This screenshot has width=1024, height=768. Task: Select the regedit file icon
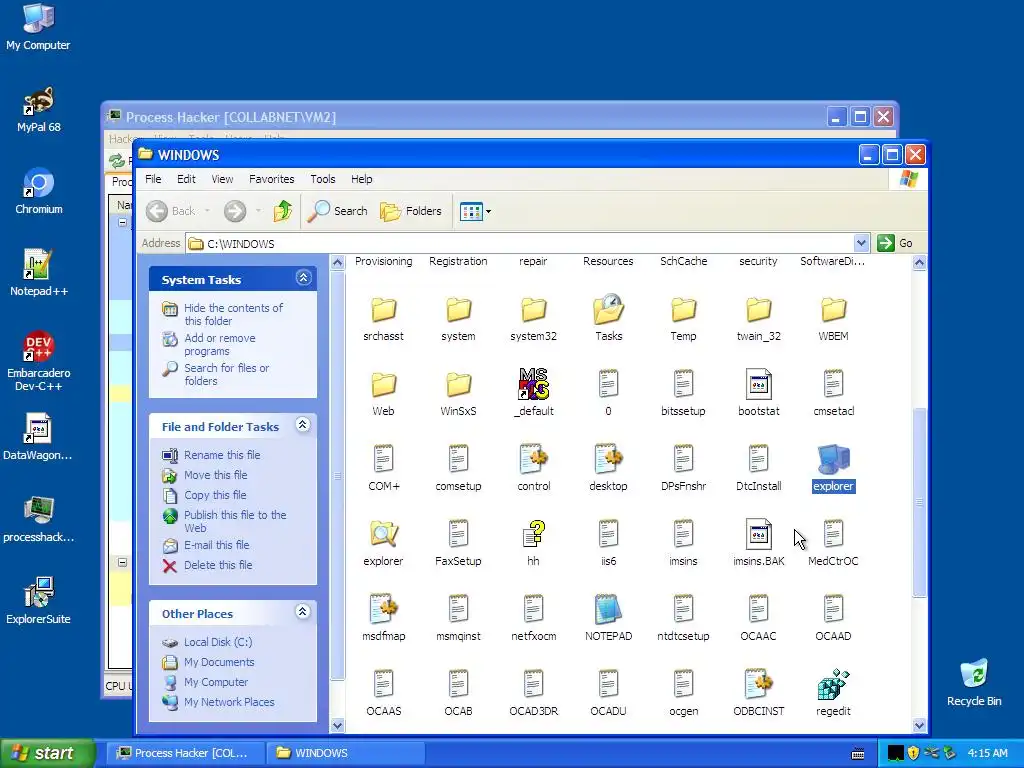coord(833,684)
